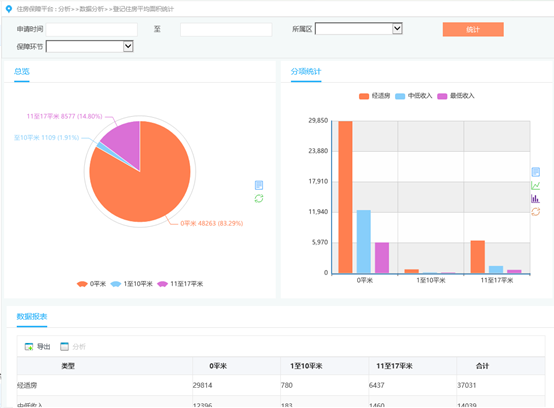Click the 导出 button label
554x408 pixels.
(x=44, y=347)
